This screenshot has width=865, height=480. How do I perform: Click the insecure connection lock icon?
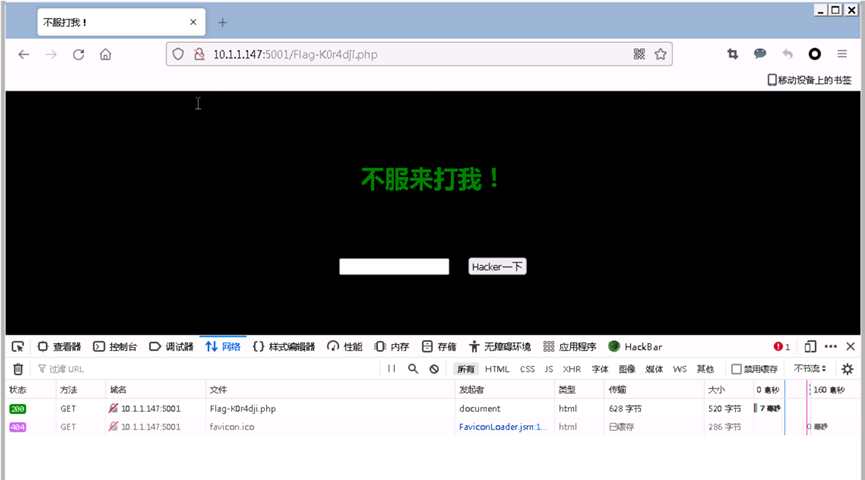pyautogui.click(x=199, y=54)
